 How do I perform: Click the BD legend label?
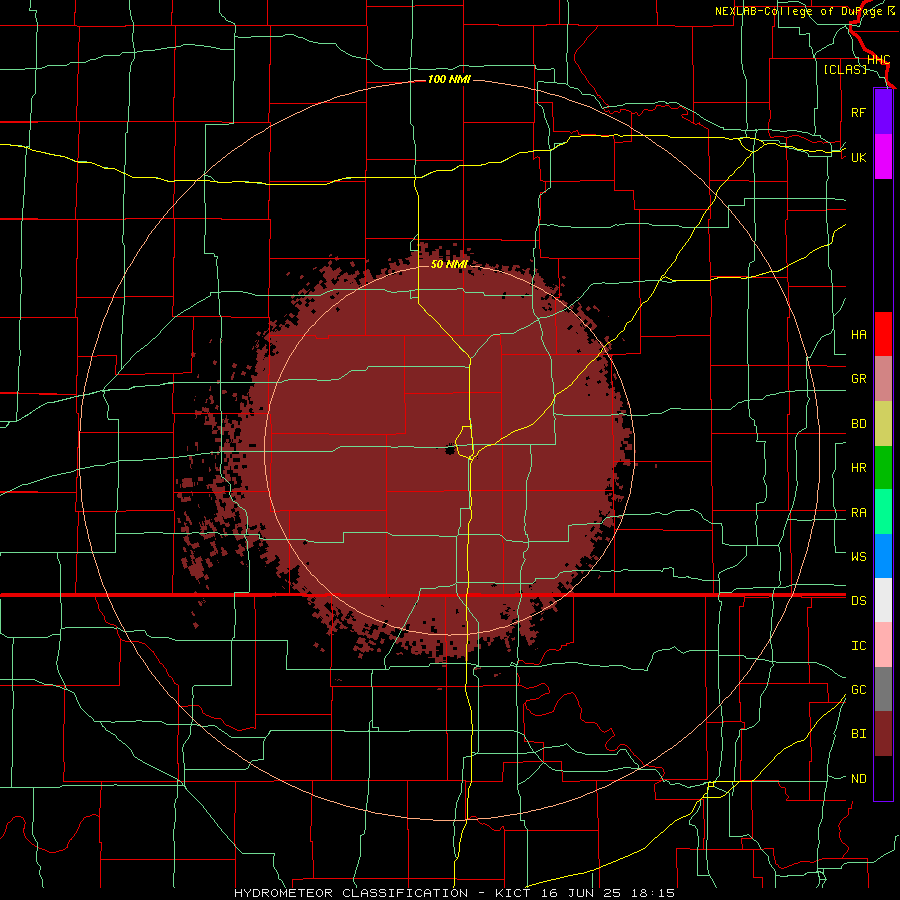pyautogui.click(x=858, y=424)
